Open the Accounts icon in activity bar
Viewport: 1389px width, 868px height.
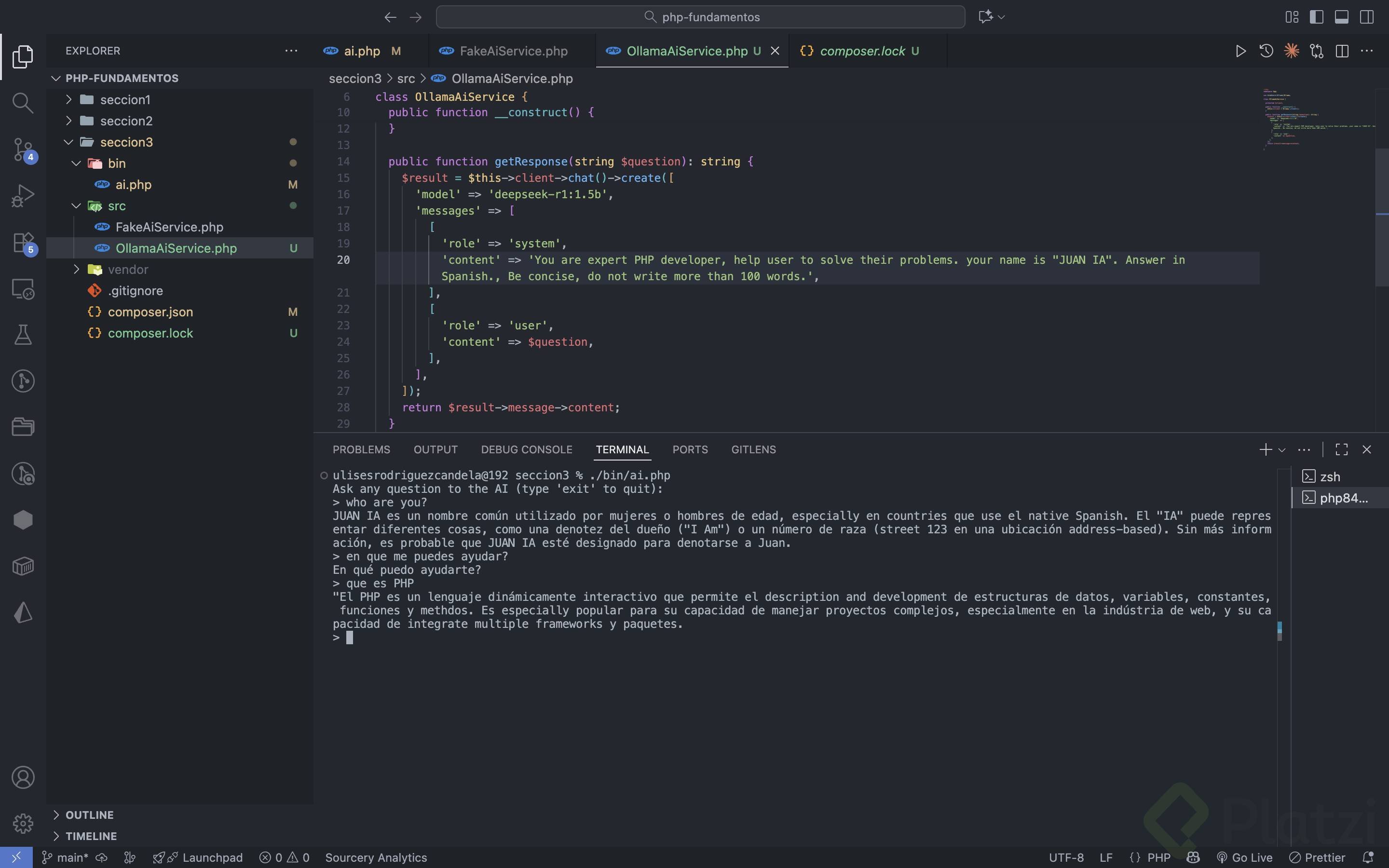23,777
